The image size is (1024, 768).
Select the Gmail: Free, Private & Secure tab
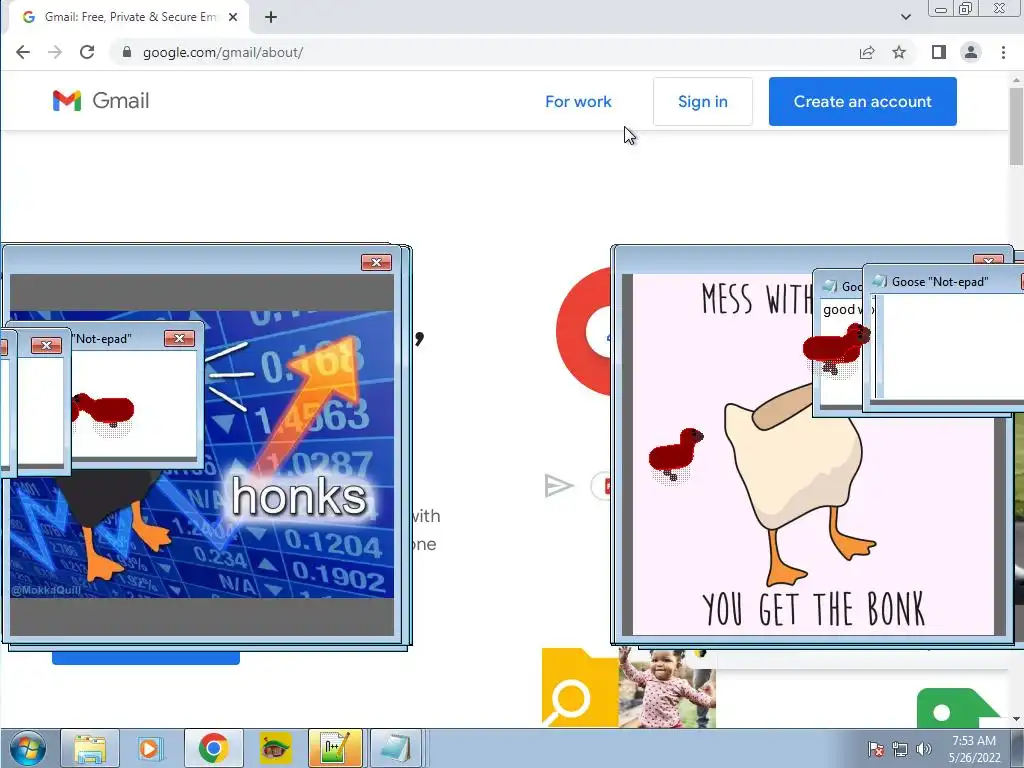[x=128, y=17]
